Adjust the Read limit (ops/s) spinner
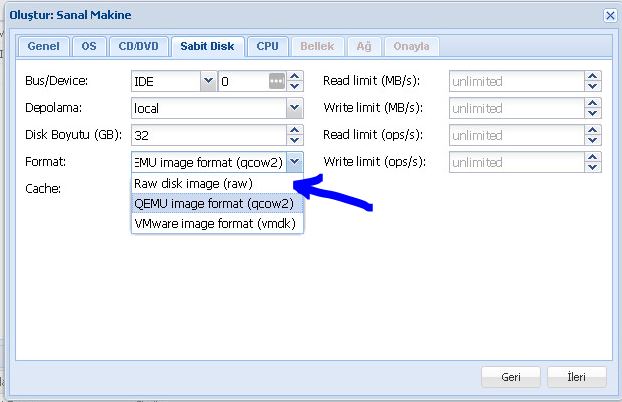Image resolution: width=622 pixels, height=402 pixels. pos(594,135)
